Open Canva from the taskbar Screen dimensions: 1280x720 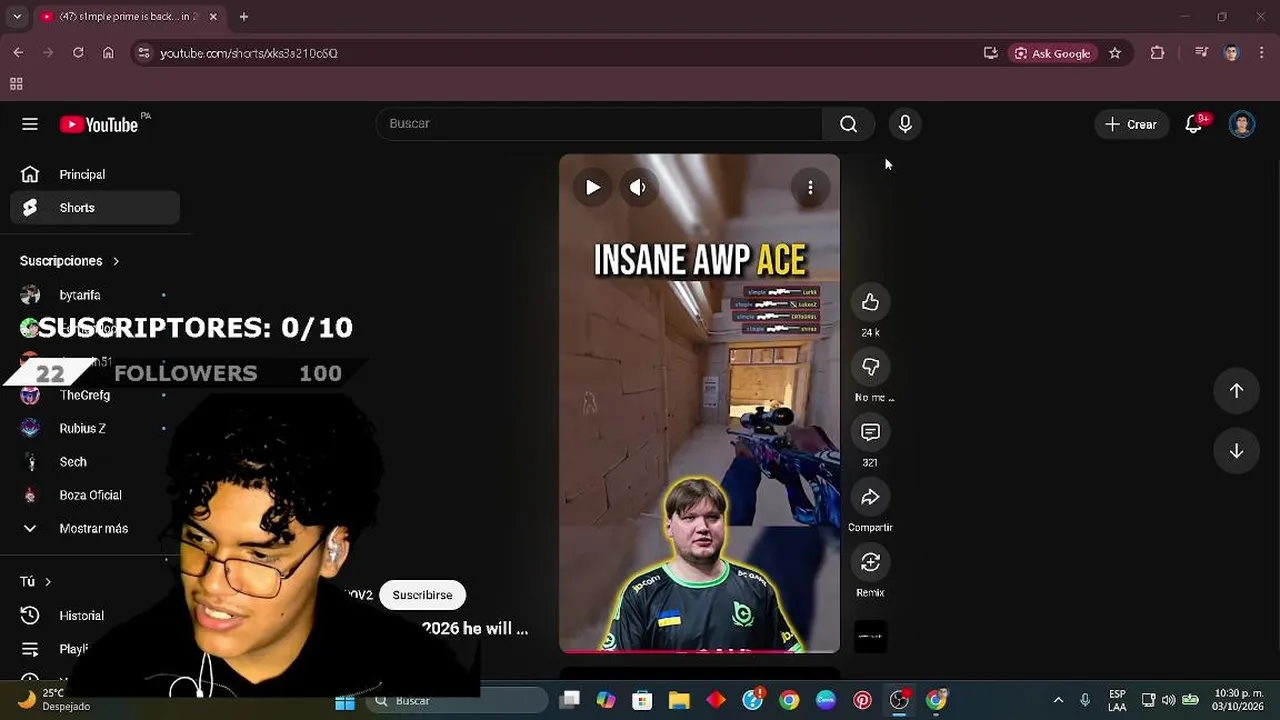pos(826,701)
